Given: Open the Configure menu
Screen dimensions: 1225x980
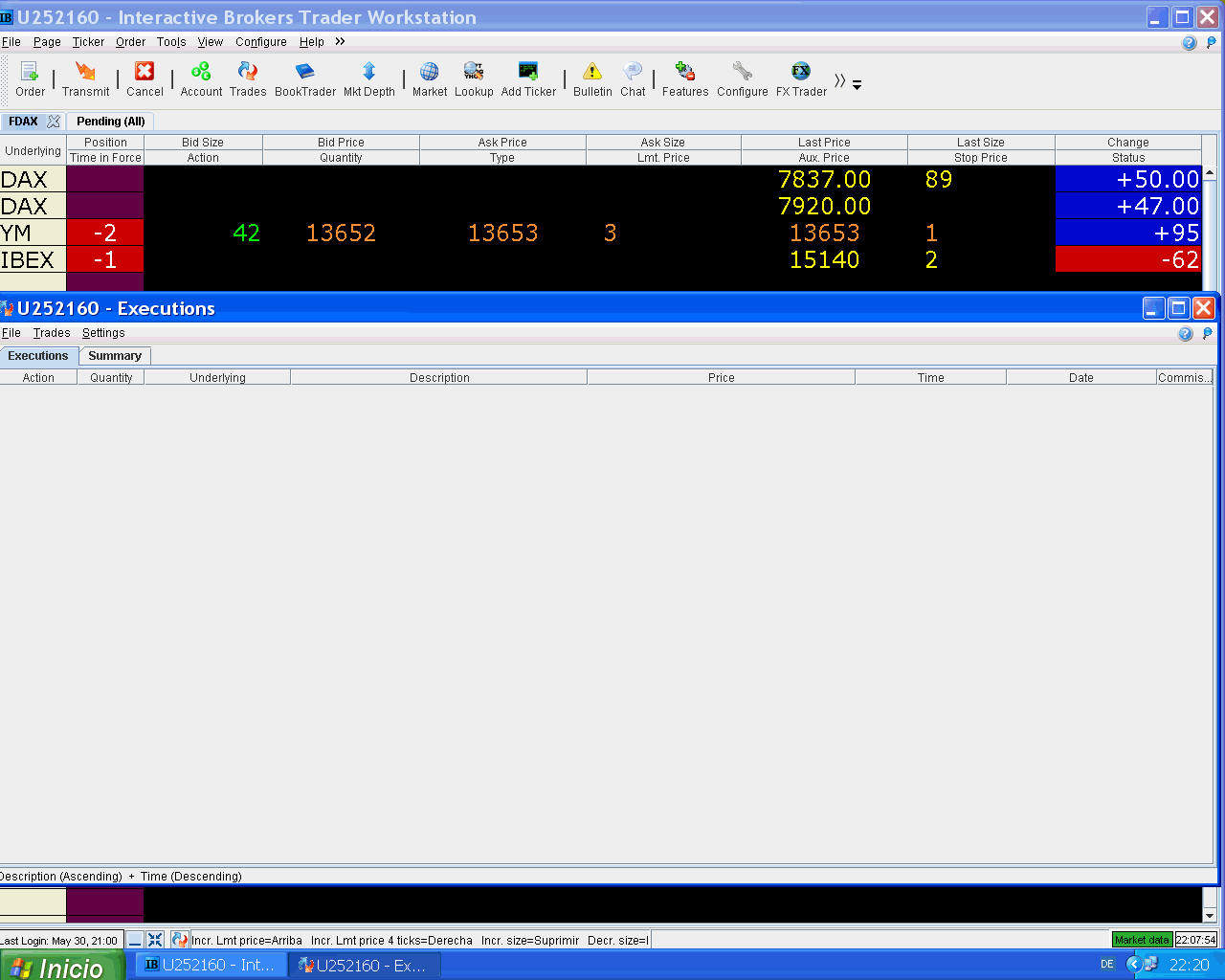Looking at the screenshot, I should coord(260,42).
